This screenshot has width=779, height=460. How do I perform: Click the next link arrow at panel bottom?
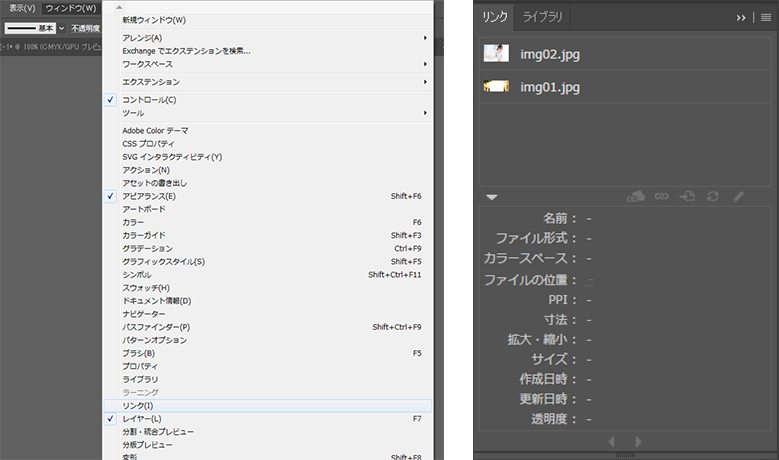[x=639, y=441]
